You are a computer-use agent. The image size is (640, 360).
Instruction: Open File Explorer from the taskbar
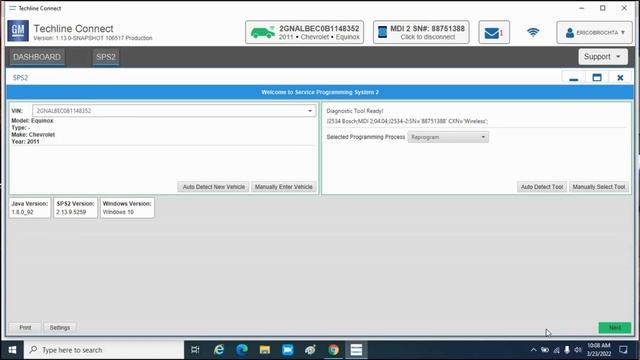point(265,350)
